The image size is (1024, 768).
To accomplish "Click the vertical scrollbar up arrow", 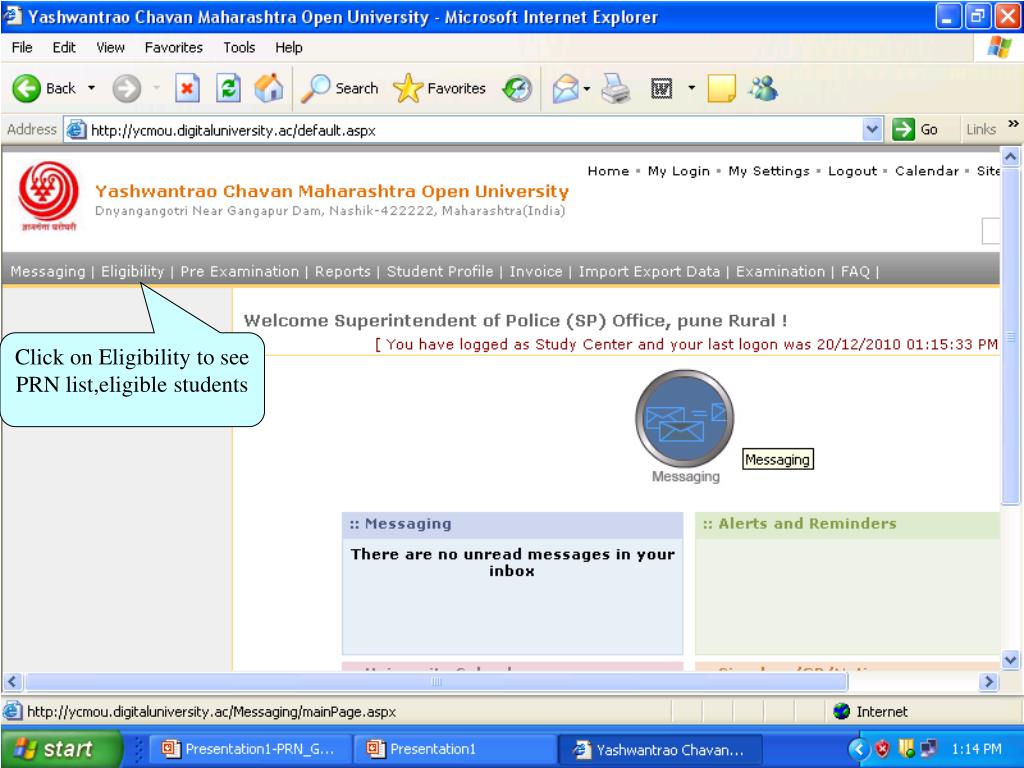I will point(1010,157).
